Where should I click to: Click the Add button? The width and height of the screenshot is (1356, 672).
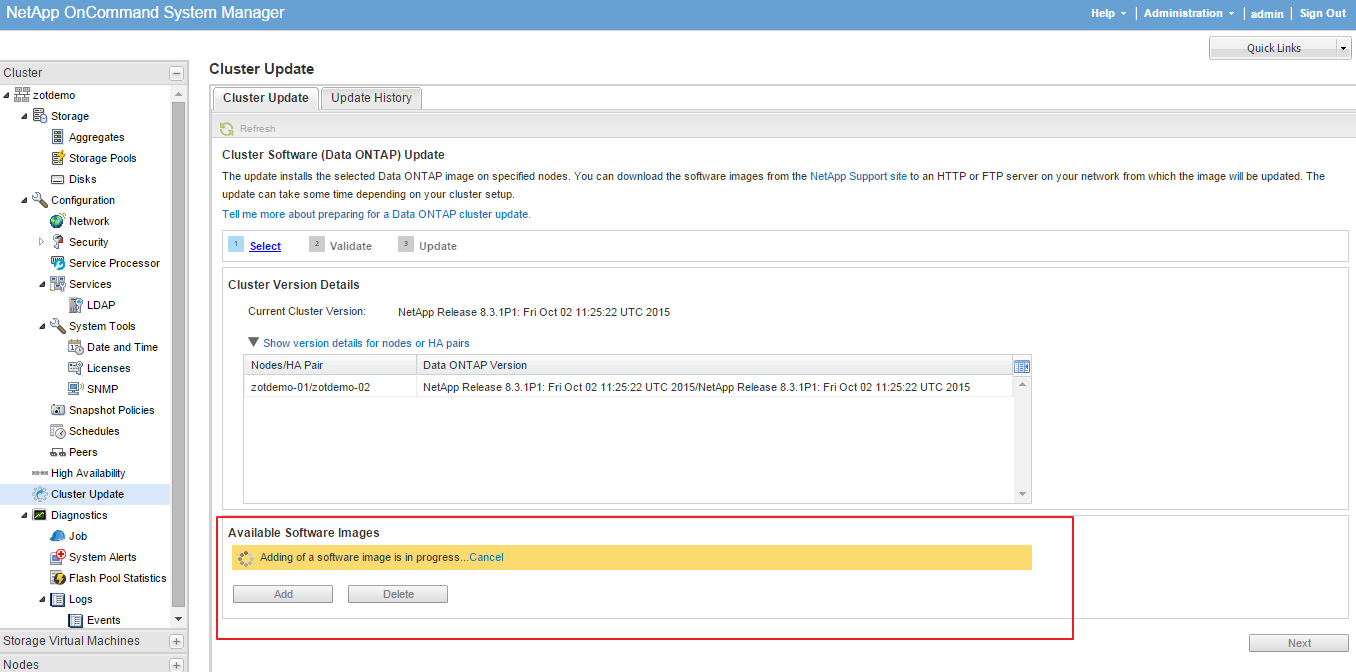283,594
